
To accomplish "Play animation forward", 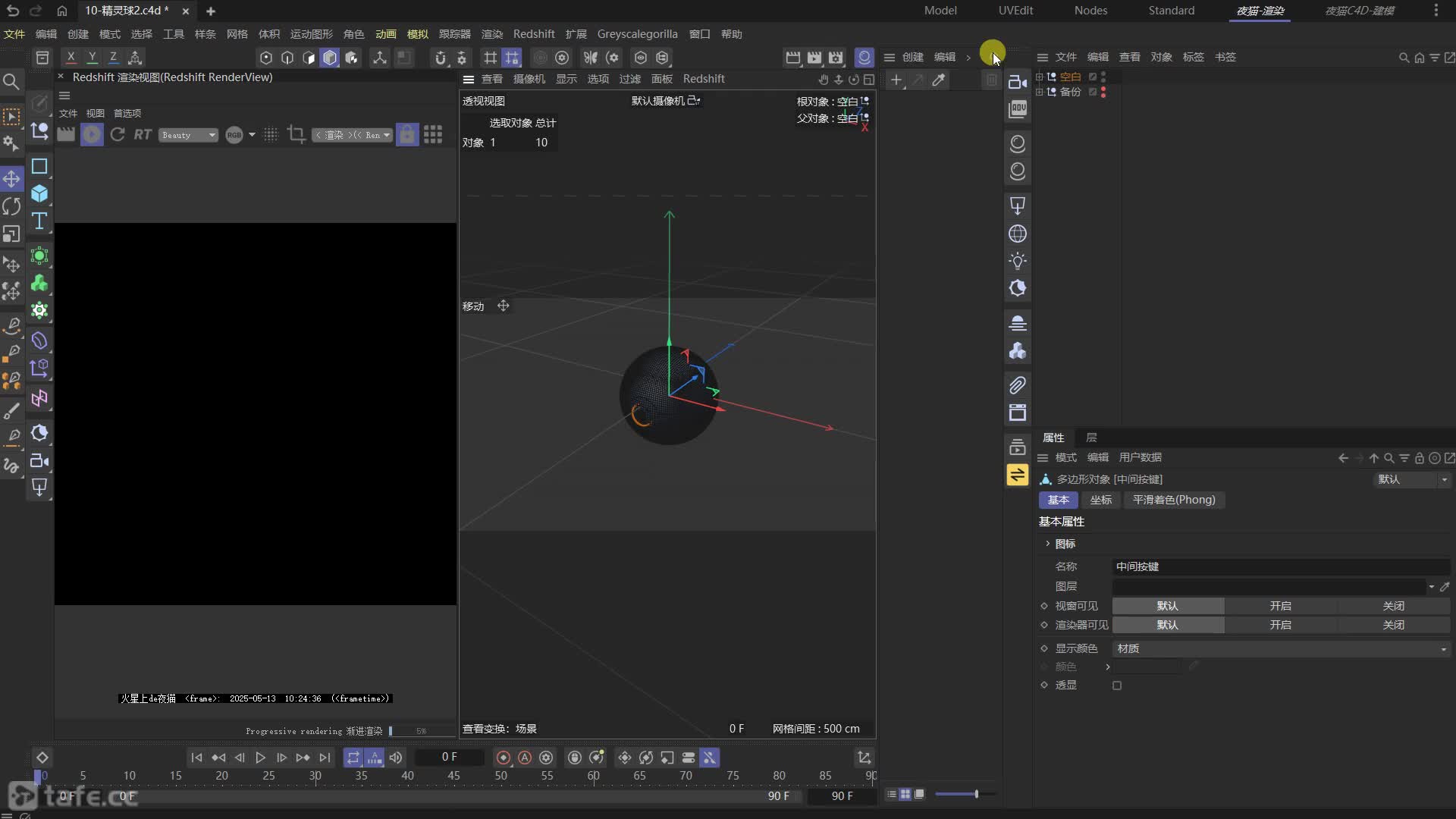I will 260,758.
